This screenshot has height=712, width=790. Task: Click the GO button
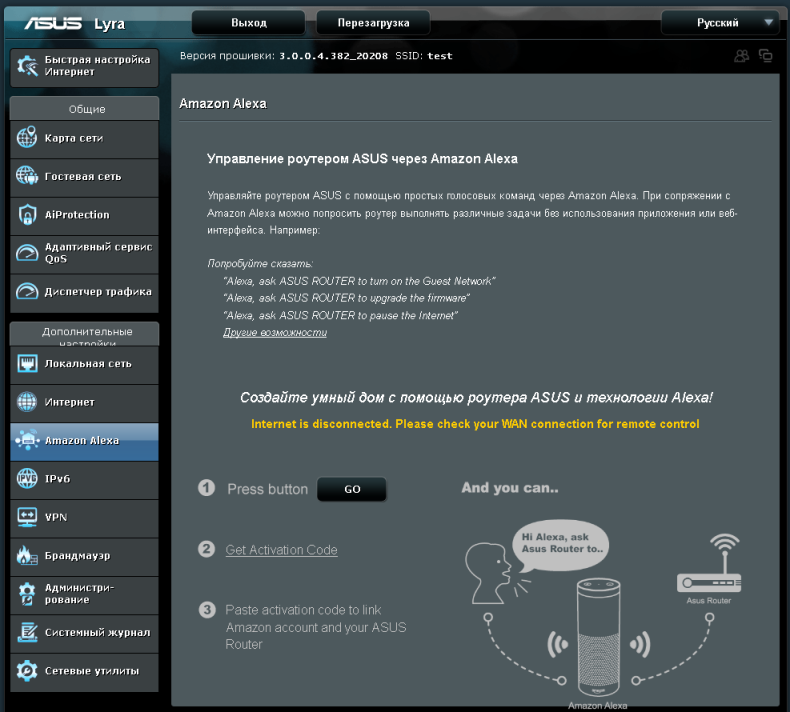point(352,489)
